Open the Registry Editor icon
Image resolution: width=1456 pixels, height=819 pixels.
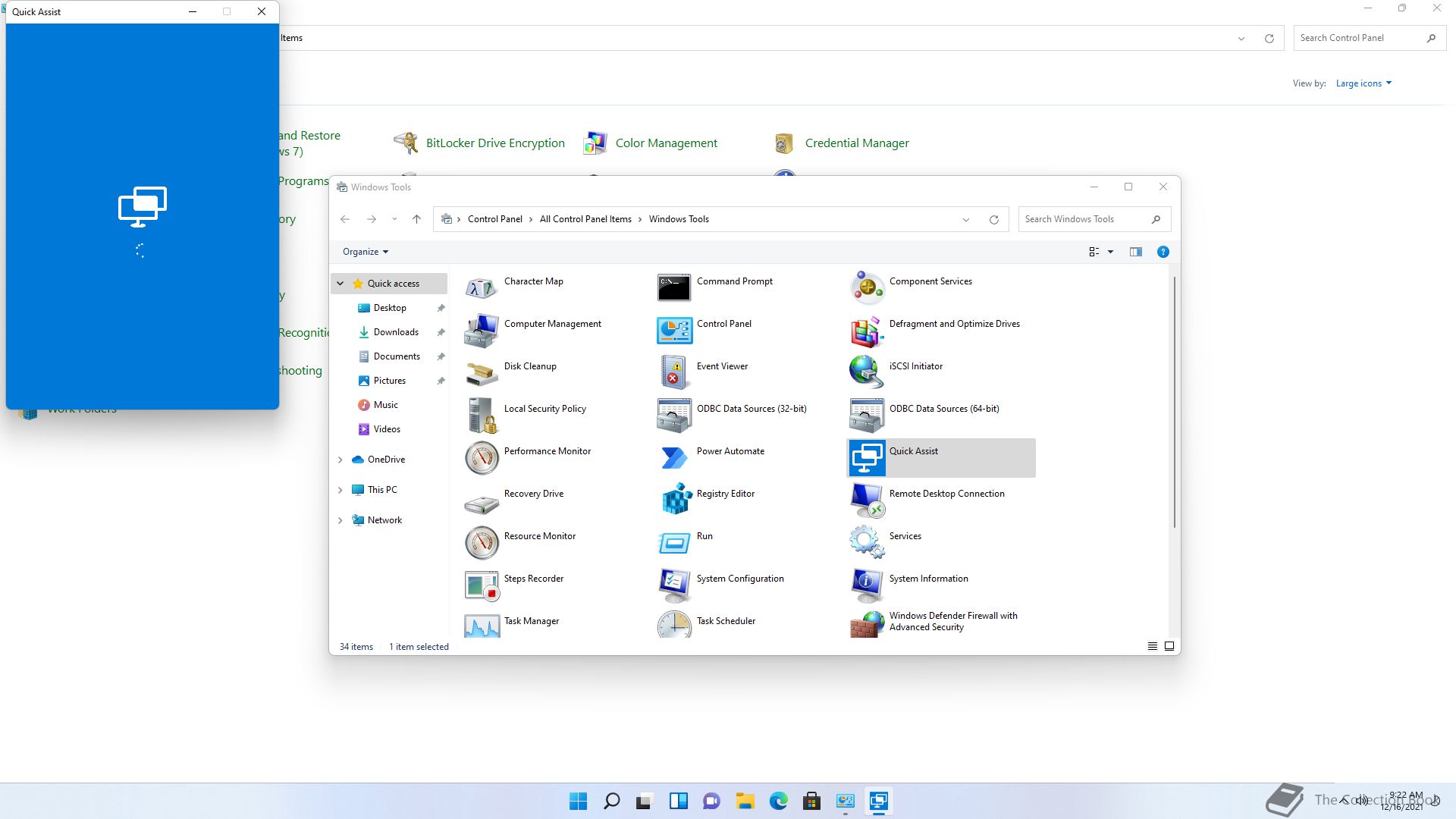[675, 499]
